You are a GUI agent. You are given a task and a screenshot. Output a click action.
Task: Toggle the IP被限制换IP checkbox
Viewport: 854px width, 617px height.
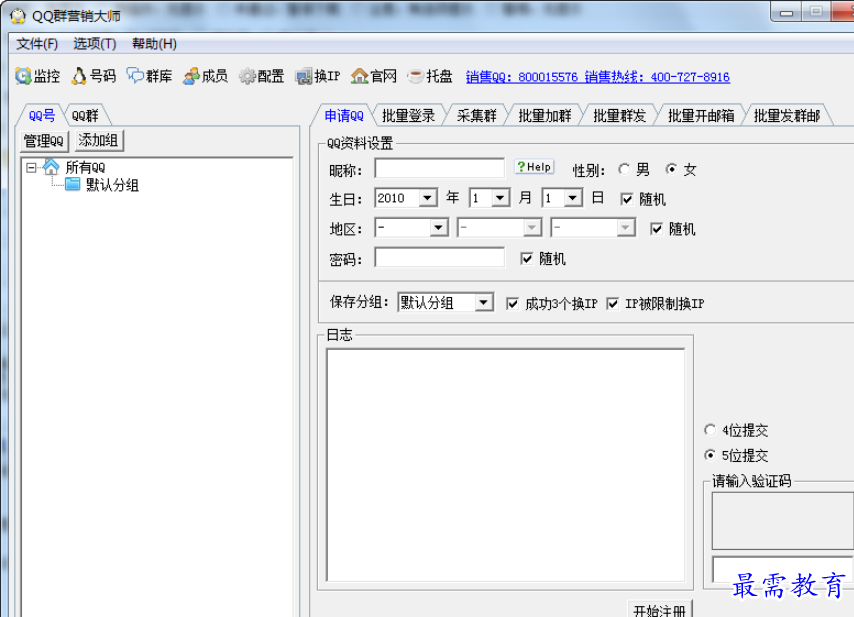click(613, 304)
